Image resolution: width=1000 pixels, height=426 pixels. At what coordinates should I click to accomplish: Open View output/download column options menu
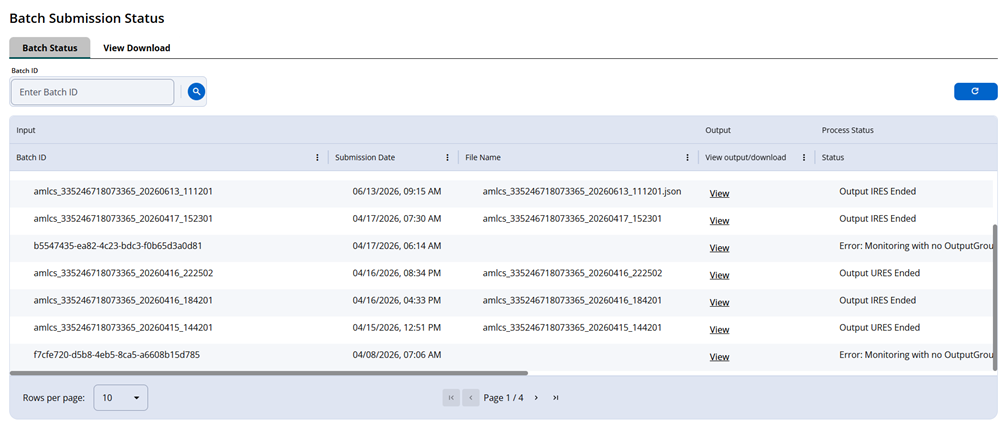coord(804,158)
